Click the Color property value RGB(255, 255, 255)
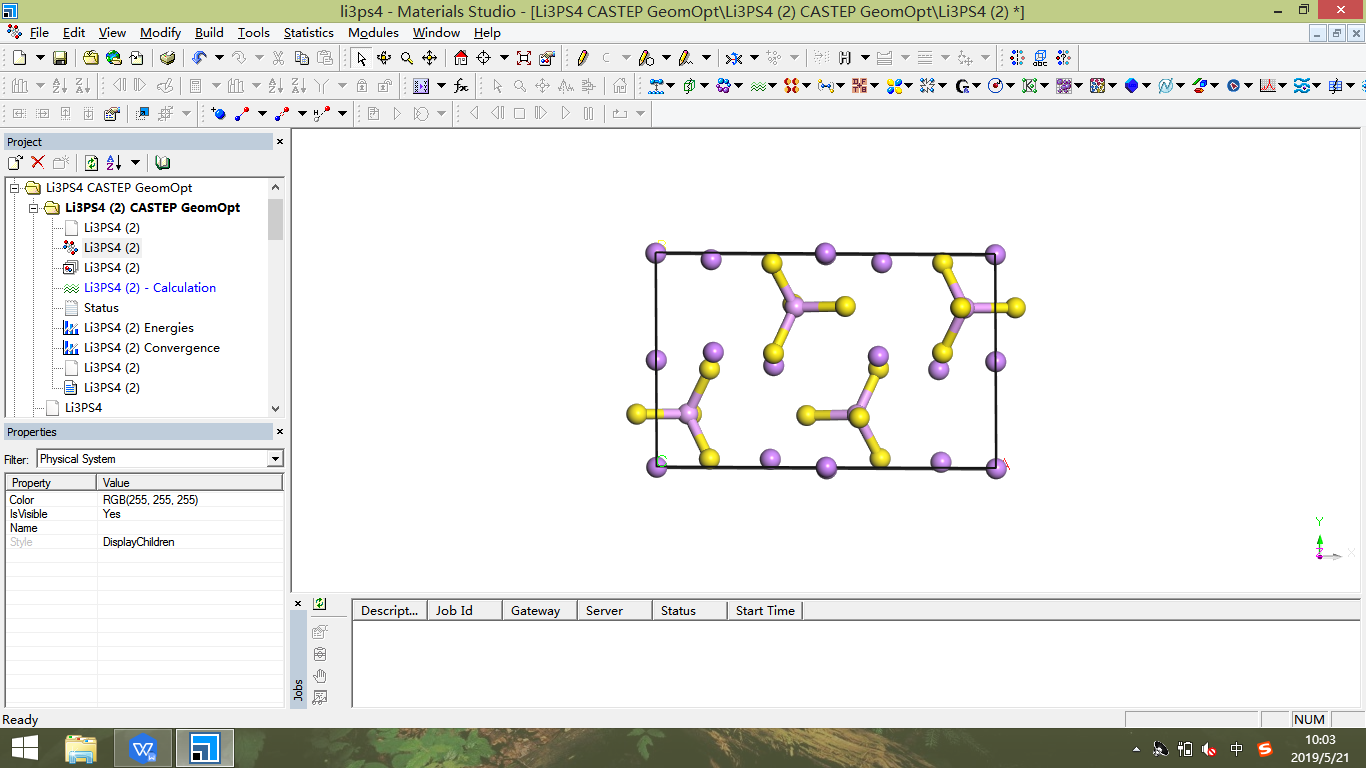 click(150, 500)
